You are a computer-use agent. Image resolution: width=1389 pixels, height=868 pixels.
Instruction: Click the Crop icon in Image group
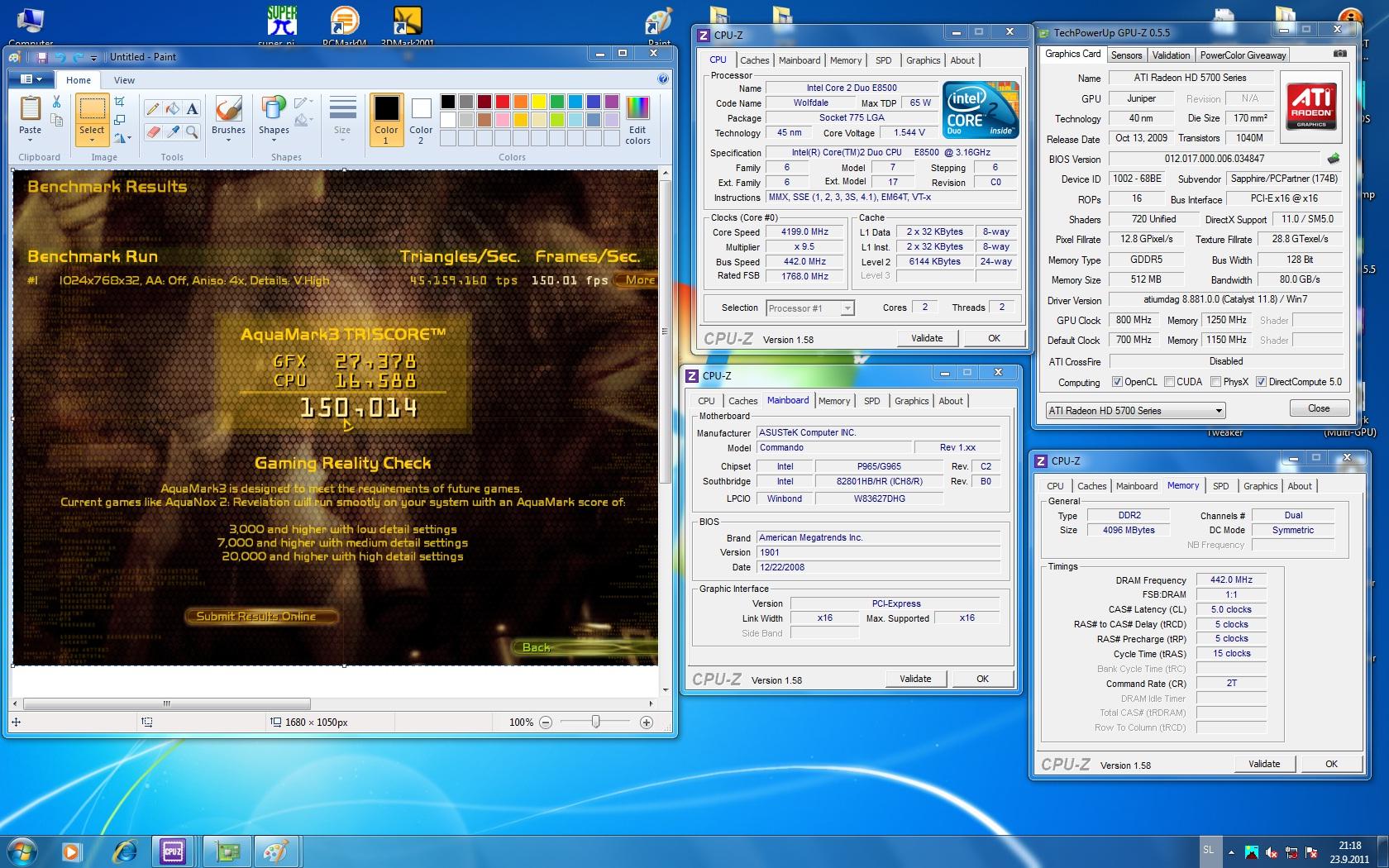pyautogui.click(x=120, y=102)
